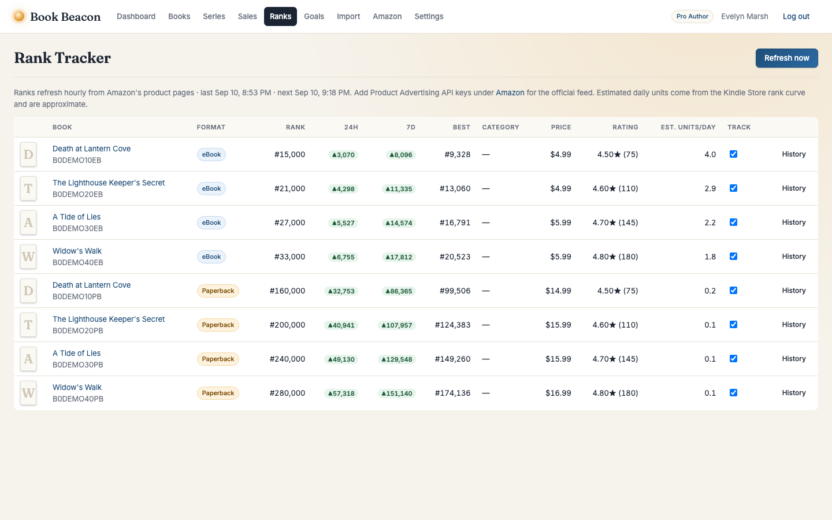Click the D cover thumbnail for B0DEMO10EB
This screenshot has height=520, width=832.
click(x=28, y=154)
